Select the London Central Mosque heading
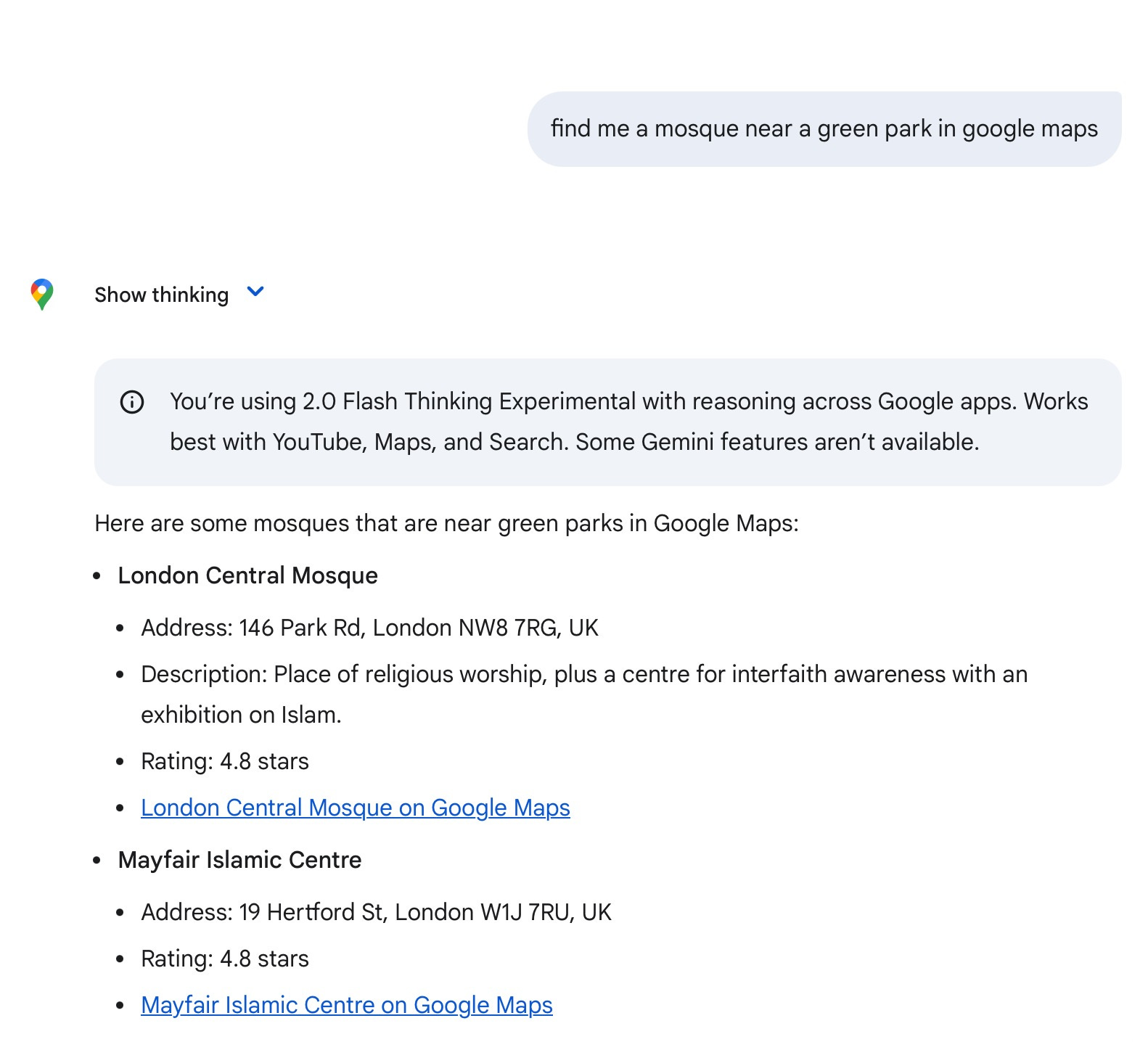The image size is (1148, 1042). 248,575
